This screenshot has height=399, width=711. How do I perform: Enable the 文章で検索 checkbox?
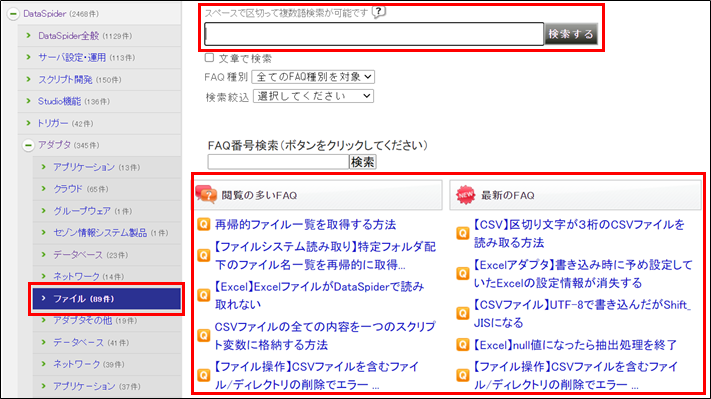209,58
